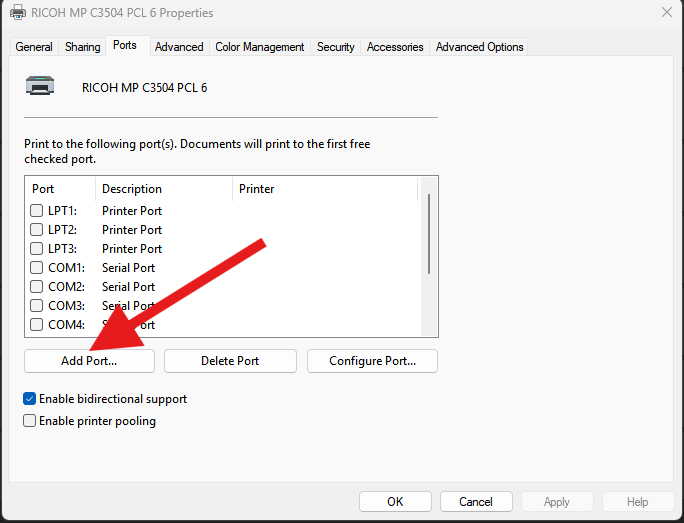Check the COM2 port checkbox

(37, 287)
